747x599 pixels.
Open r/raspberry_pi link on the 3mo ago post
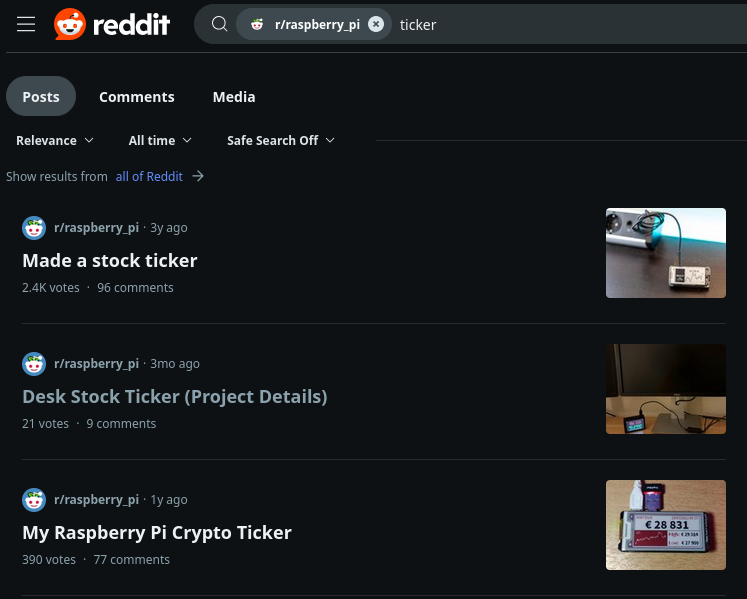point(96,364)
